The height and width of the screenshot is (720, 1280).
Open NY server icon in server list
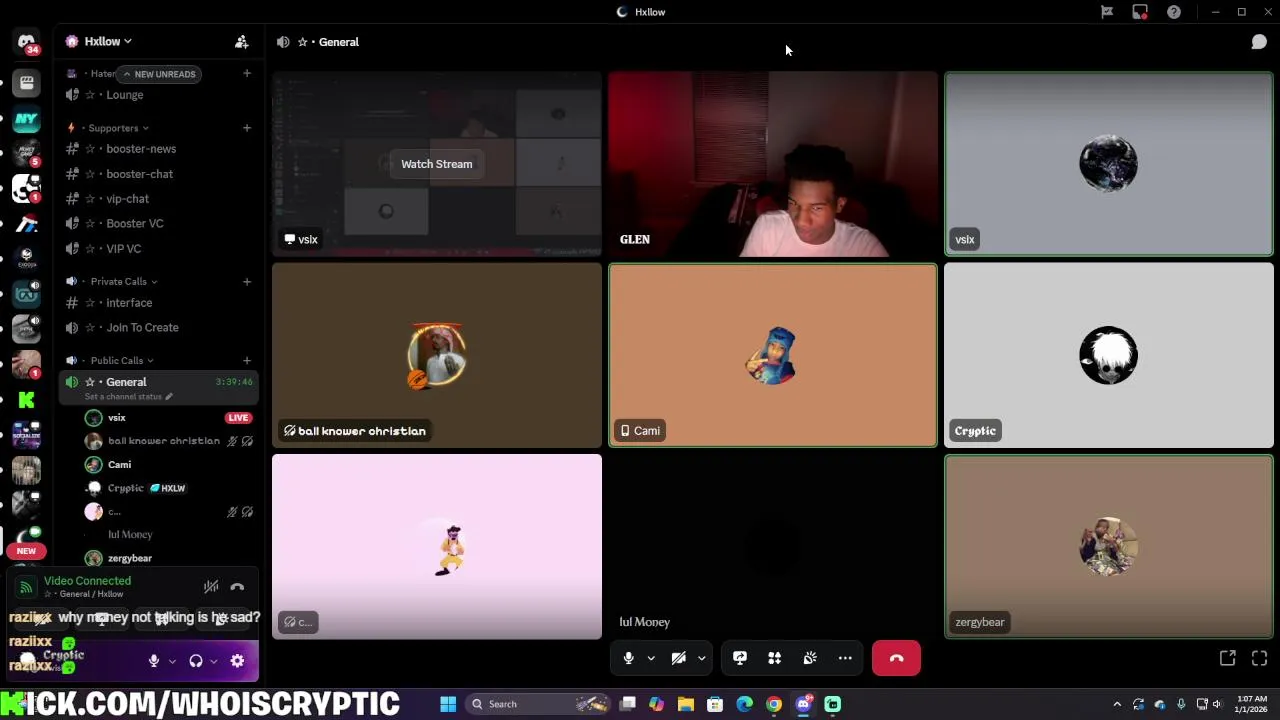(26, 119)
